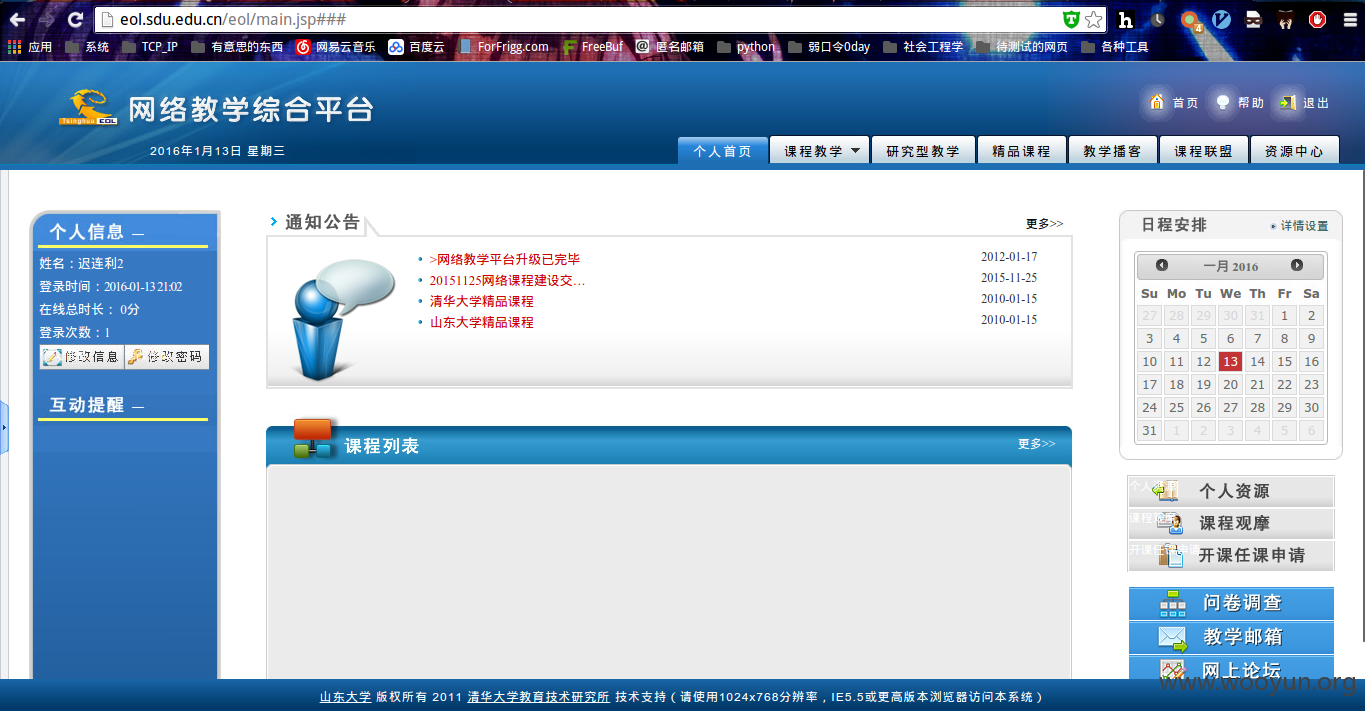Open the Chrome hamburger menu

1348,19
